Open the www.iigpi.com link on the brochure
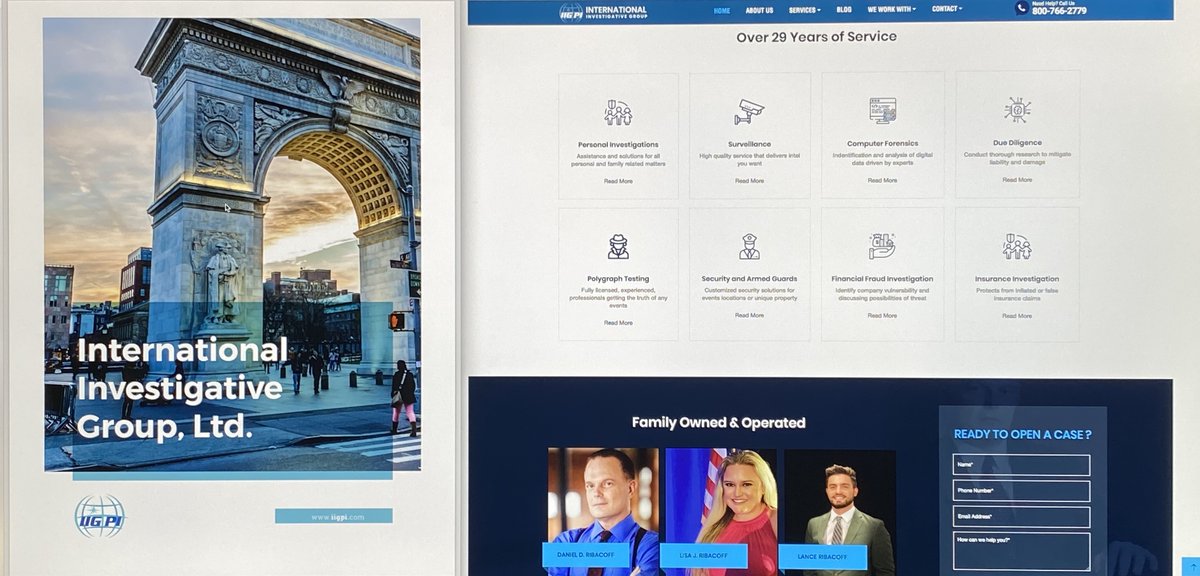This screenshot has height=576, width=1200. pyautogui.click(x=334, y=516)
